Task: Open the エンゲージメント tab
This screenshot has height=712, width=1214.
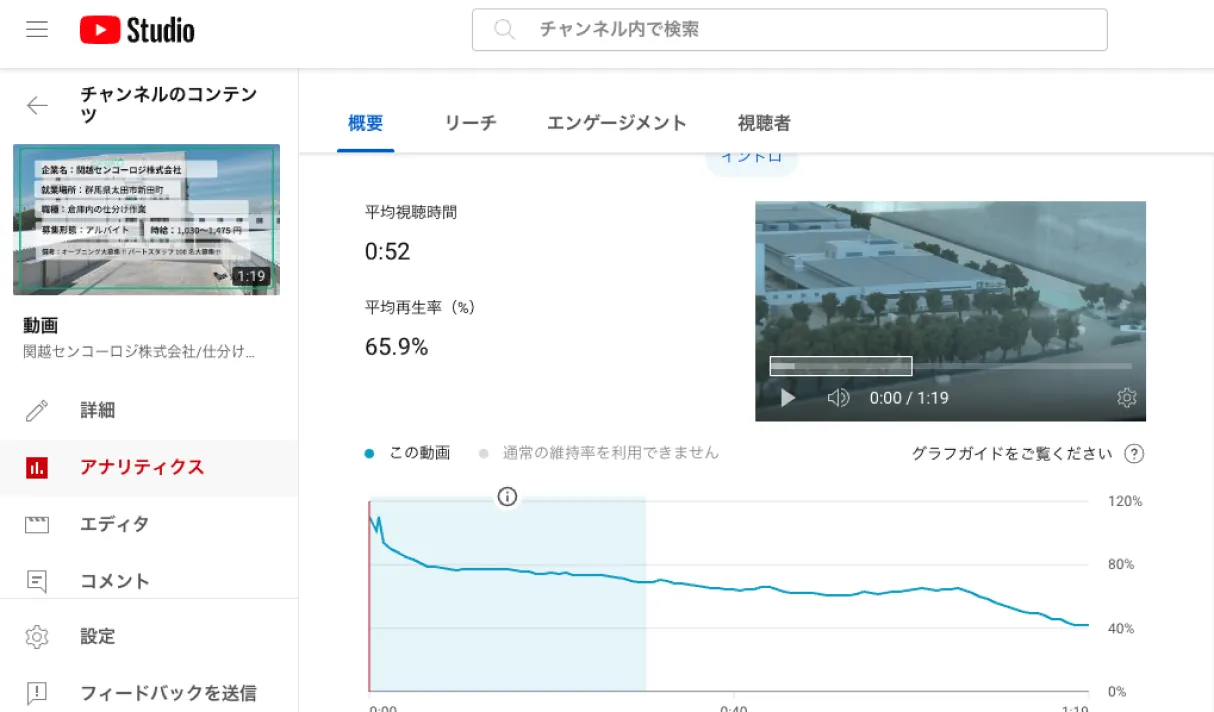Action: click(x=617, y=122)
